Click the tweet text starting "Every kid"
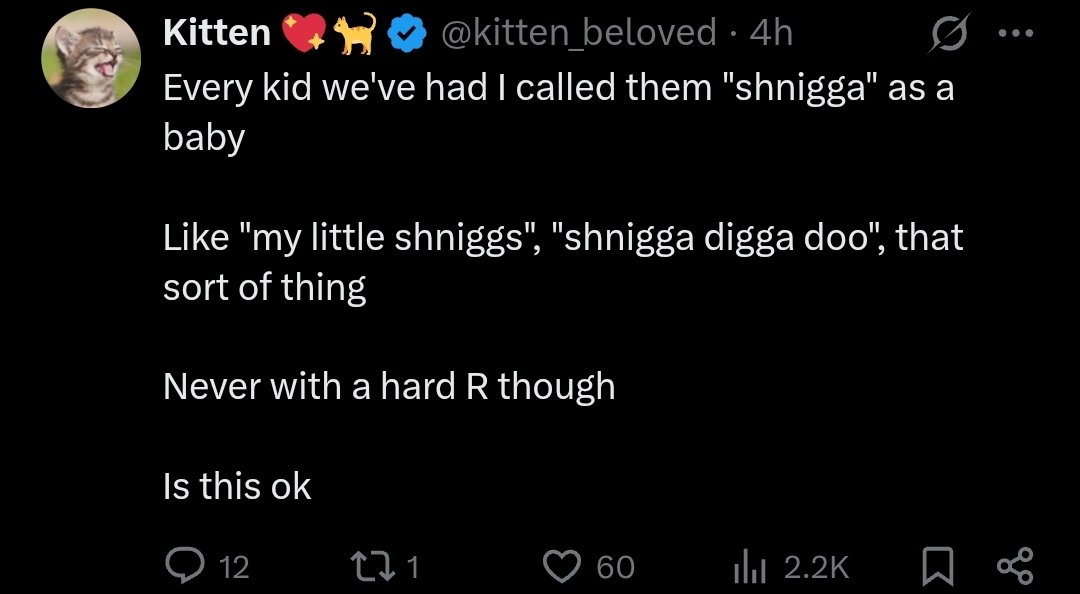1080x594 pixels. pos(558,88)
